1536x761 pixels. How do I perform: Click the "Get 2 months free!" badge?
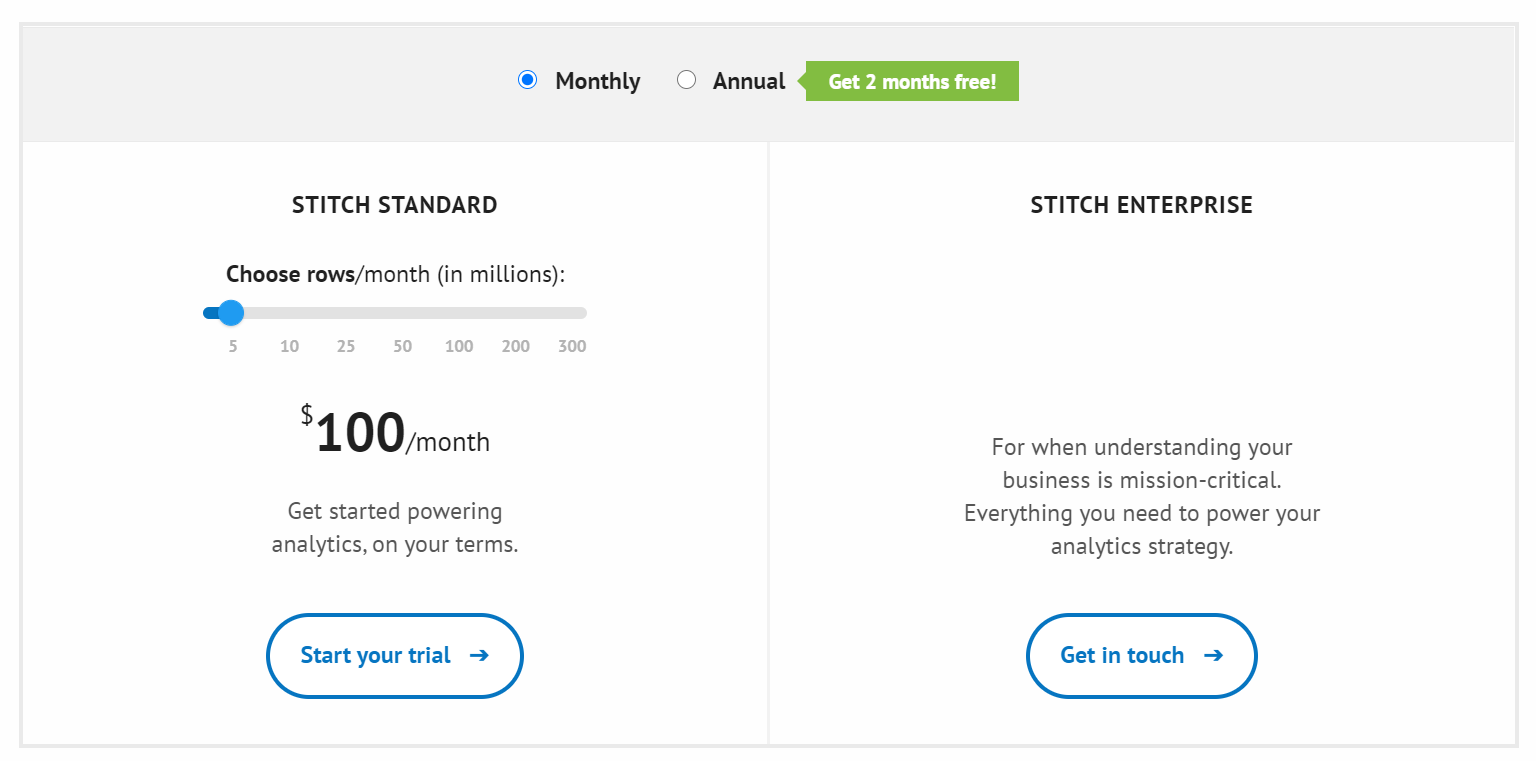912,81
